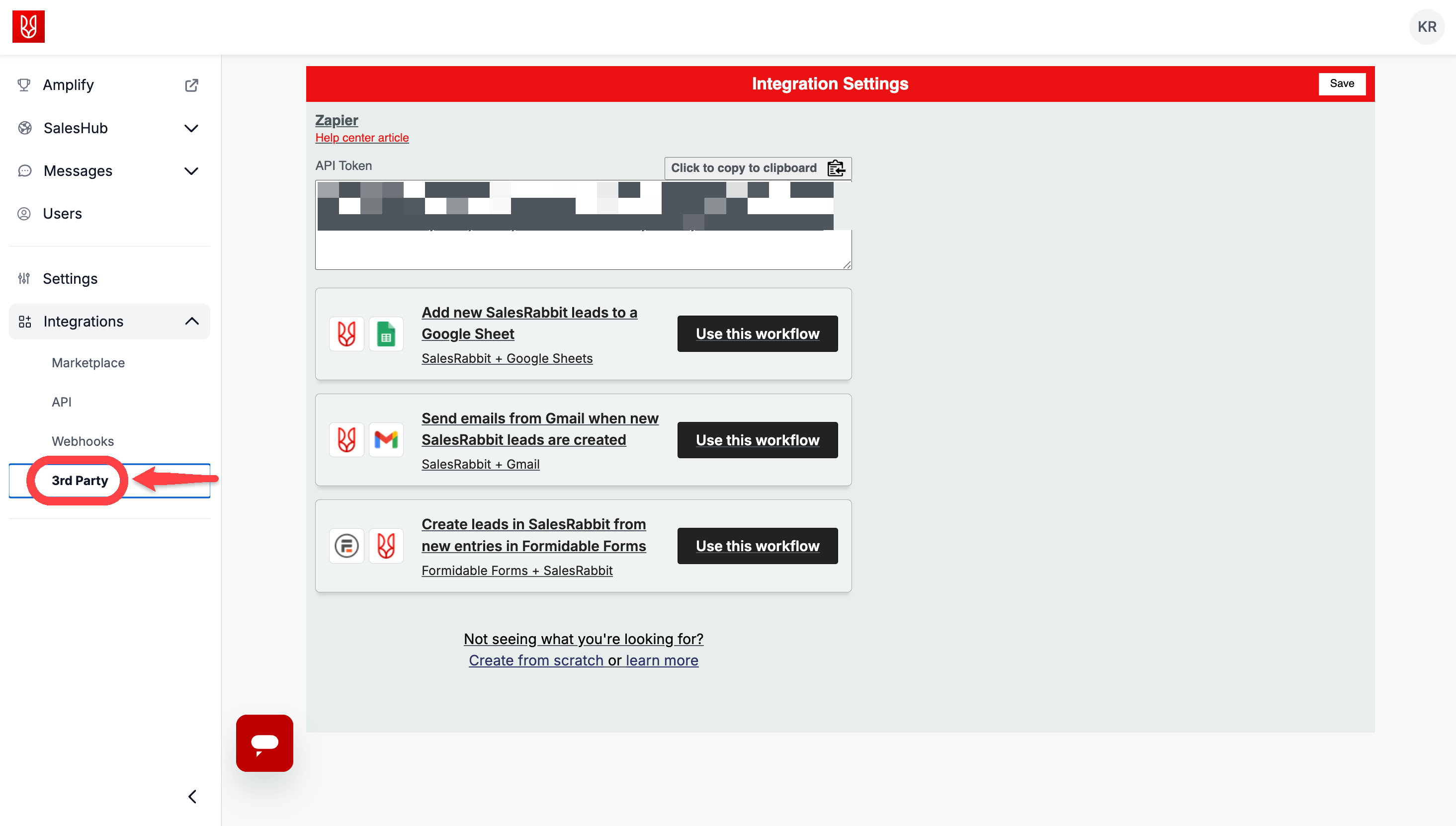Collapse the sidebar with the left arrow
This screenshot has height=826, width=1456.
192,796
